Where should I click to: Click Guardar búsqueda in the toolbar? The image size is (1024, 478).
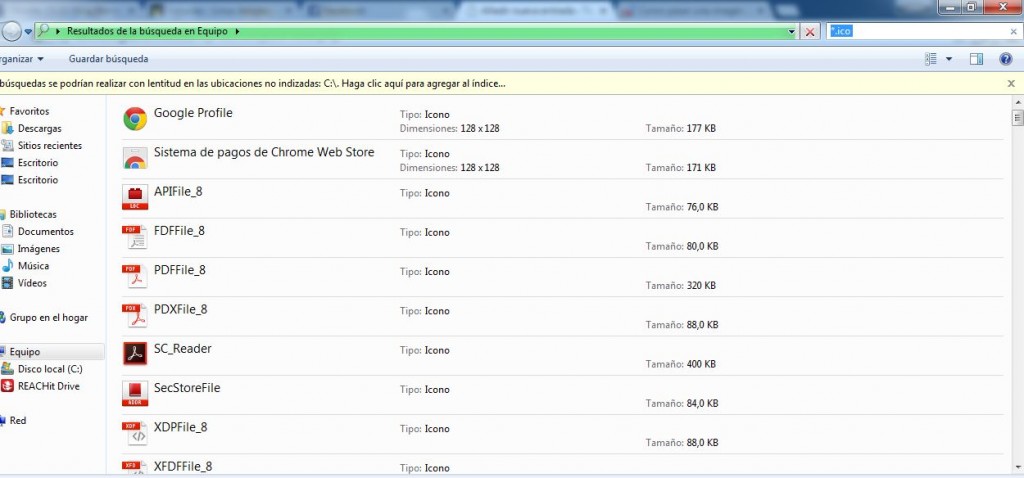[x=108, y=59]
